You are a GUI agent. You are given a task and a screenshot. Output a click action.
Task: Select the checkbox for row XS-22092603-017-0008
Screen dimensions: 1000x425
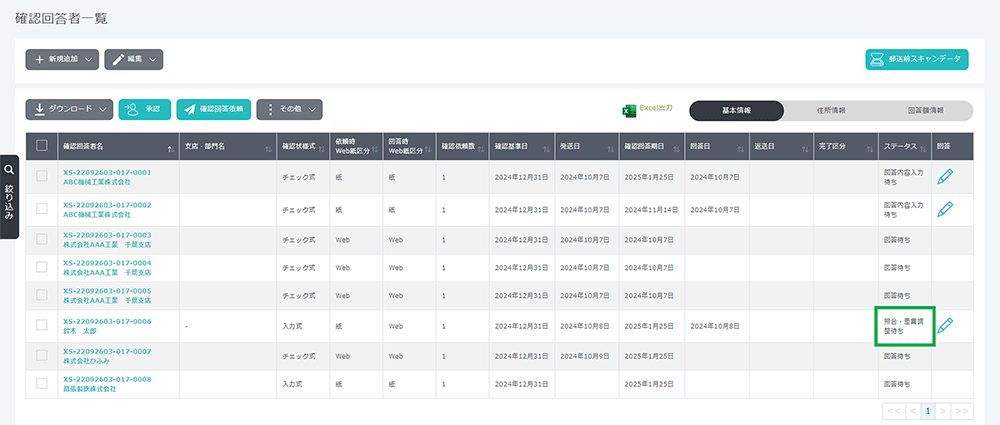coord(42,383)
